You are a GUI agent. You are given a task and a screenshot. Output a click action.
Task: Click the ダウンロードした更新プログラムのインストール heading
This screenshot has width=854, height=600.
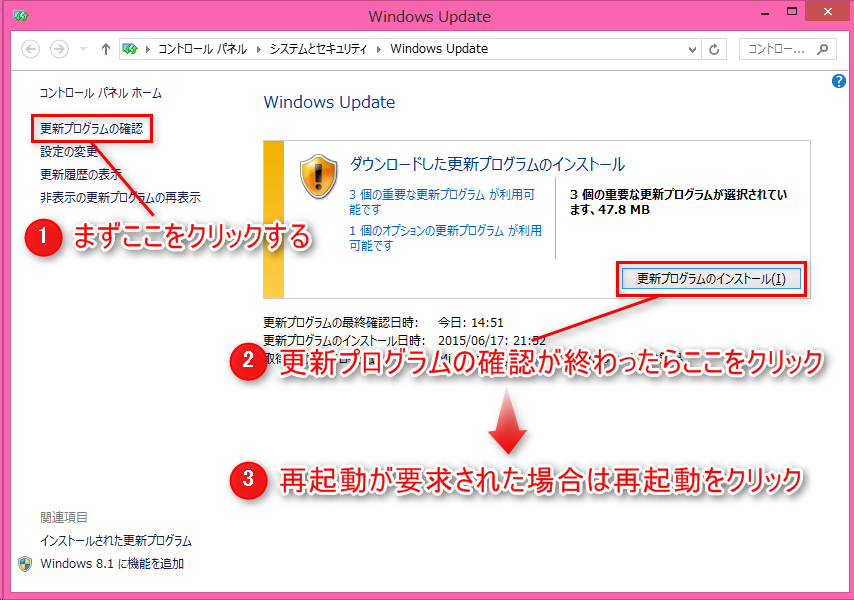tap(487, 164)
